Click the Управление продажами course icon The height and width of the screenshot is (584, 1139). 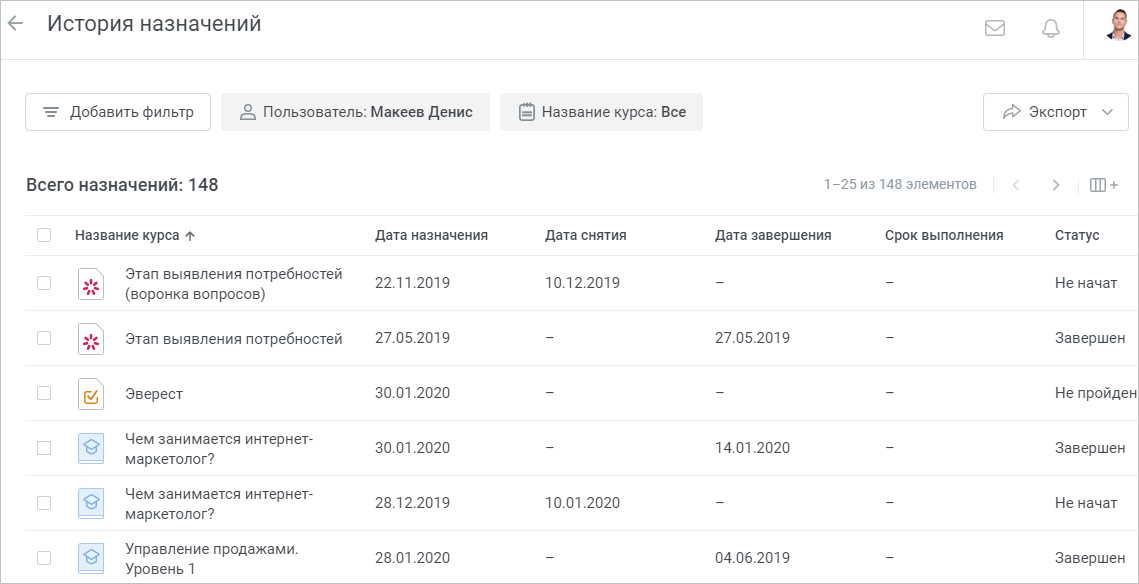[x=92, y=559]
